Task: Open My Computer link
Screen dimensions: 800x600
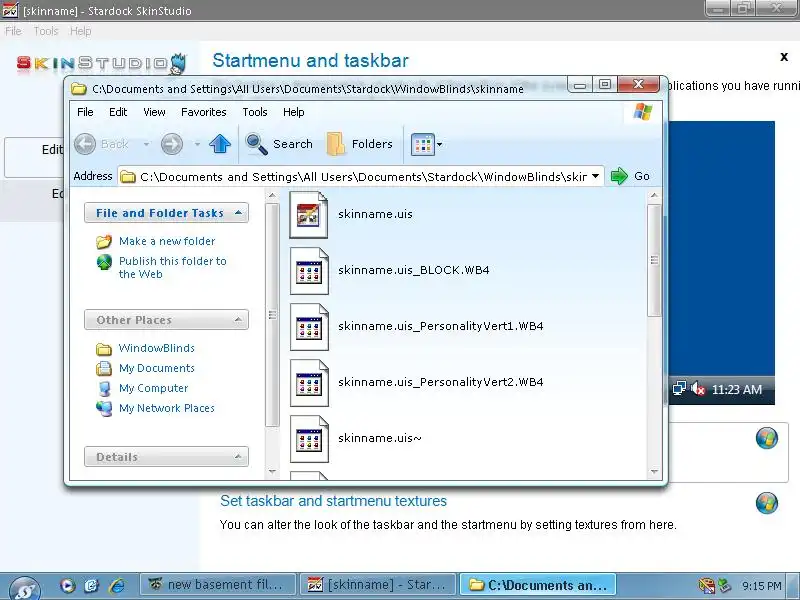Action: tap(154, 388)
